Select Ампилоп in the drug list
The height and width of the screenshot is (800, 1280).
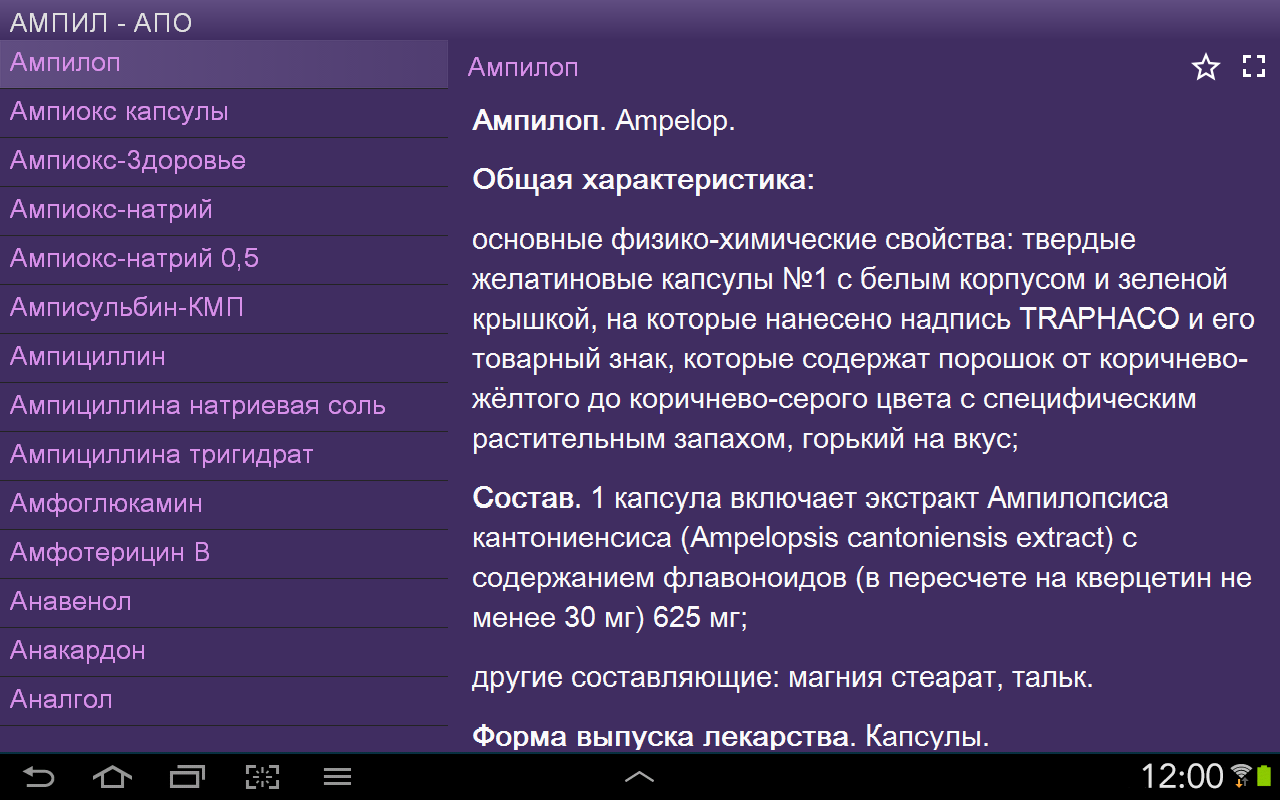pos(224,64)
